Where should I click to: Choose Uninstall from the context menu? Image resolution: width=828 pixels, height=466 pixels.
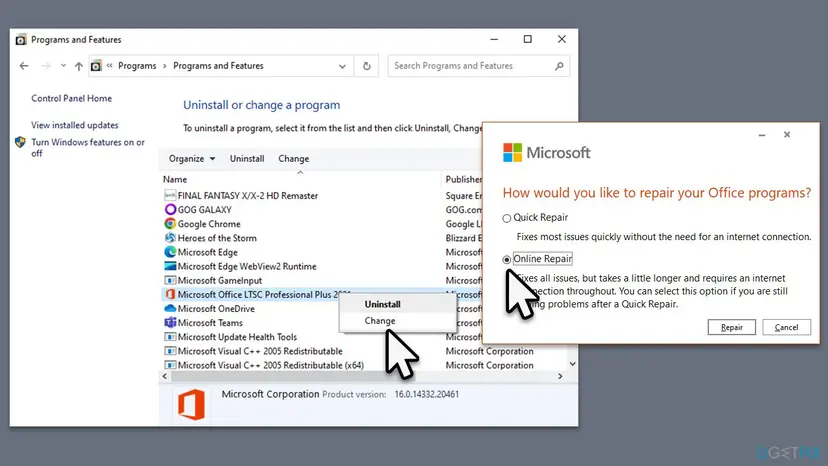382,304
